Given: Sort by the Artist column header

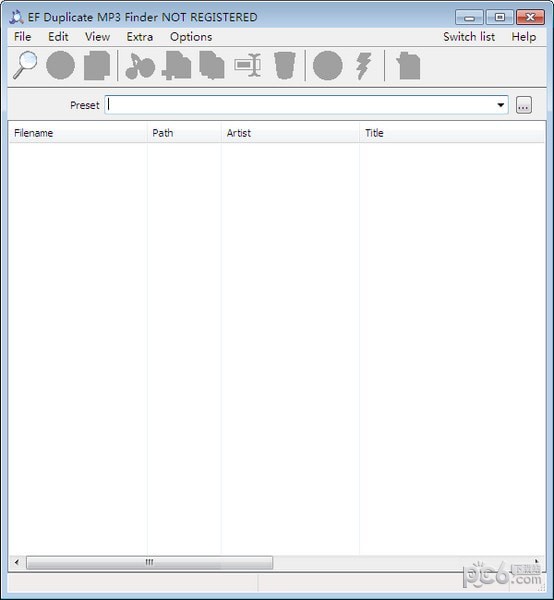Looking at the screenshot, I should point(290,133).
